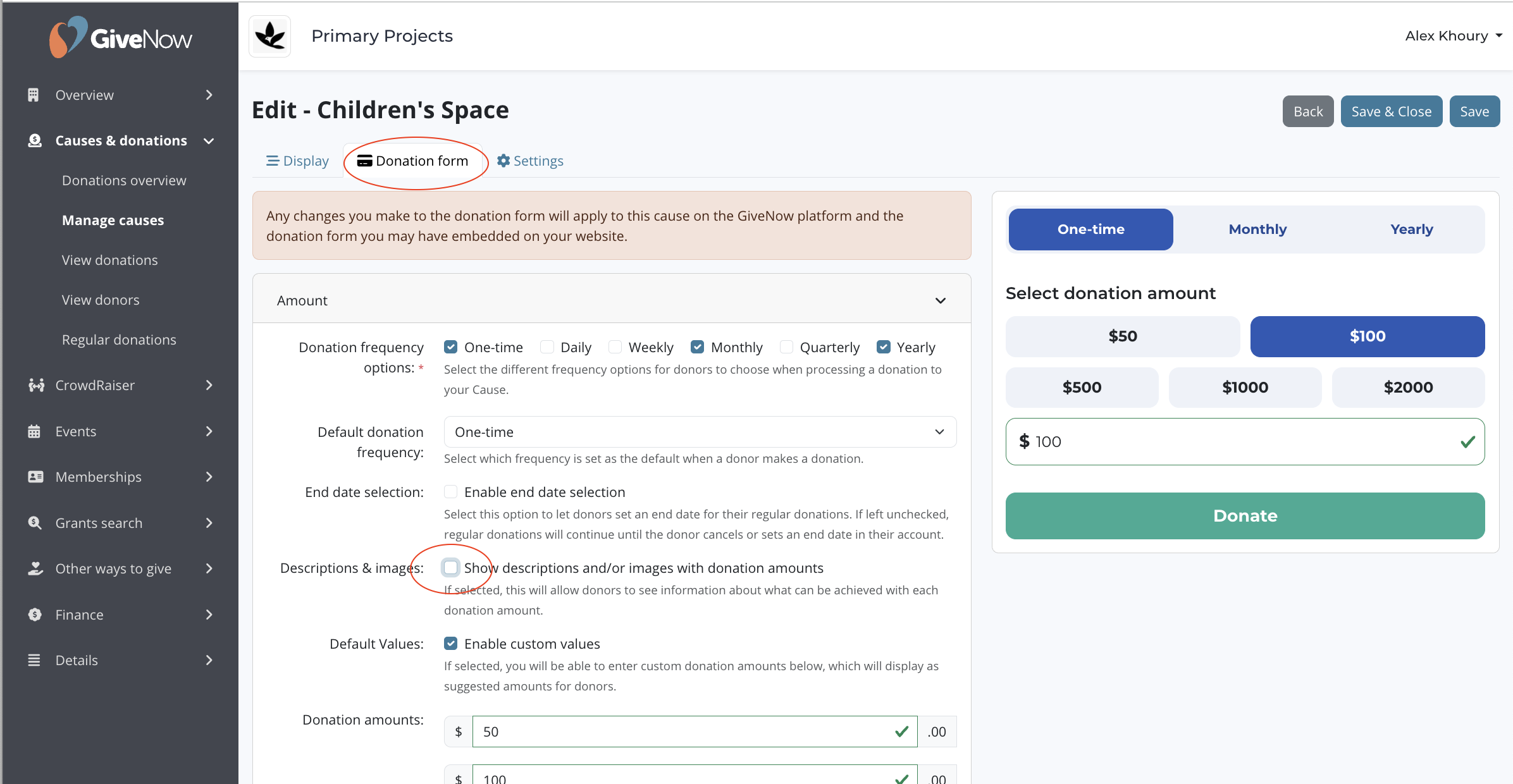Click the Primary Projects leaf logo icon
Screen dimensions: 1513x784
tap(270, 36)
